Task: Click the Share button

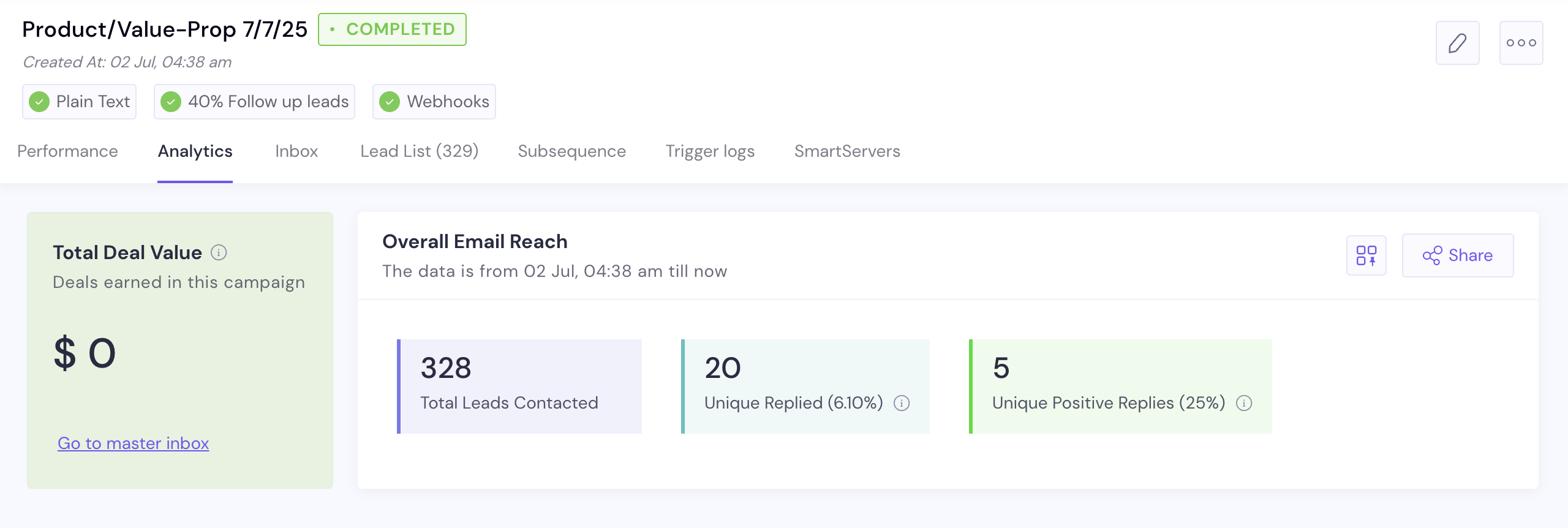Action: pos(1458,255)
